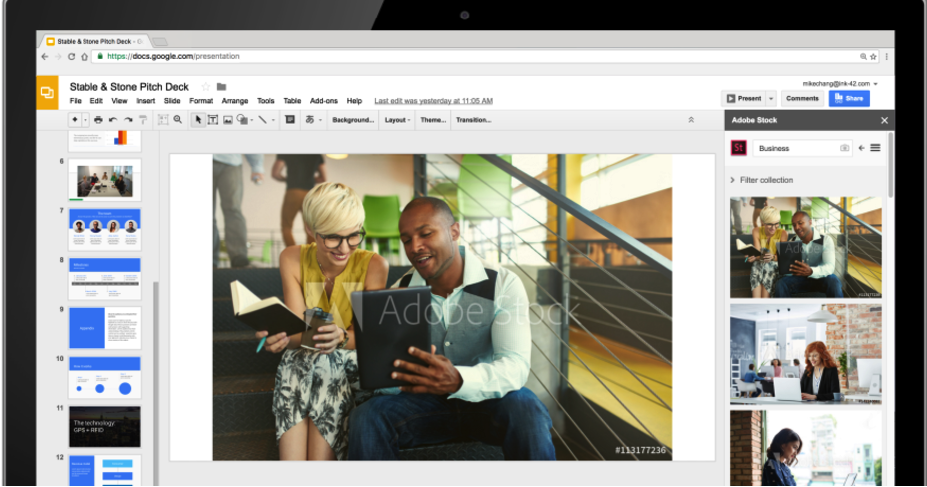This screenshot has width=927, height=487.
Task: Click the zoom to fit icon
Action: 163,120
